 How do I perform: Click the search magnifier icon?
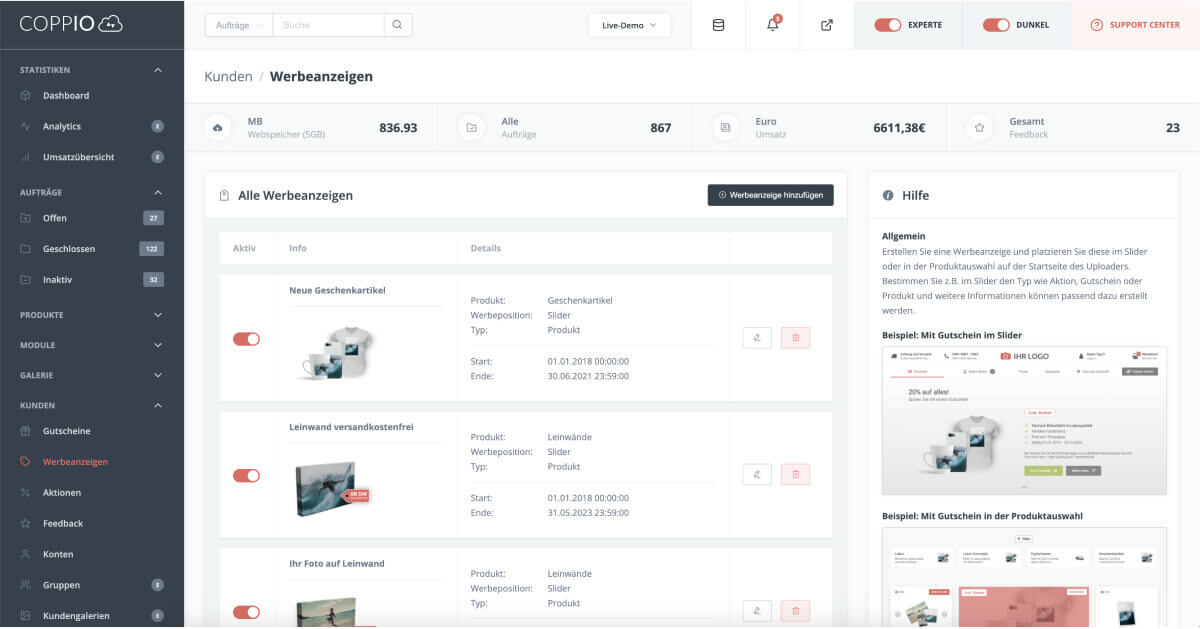[x=397, y=25]
